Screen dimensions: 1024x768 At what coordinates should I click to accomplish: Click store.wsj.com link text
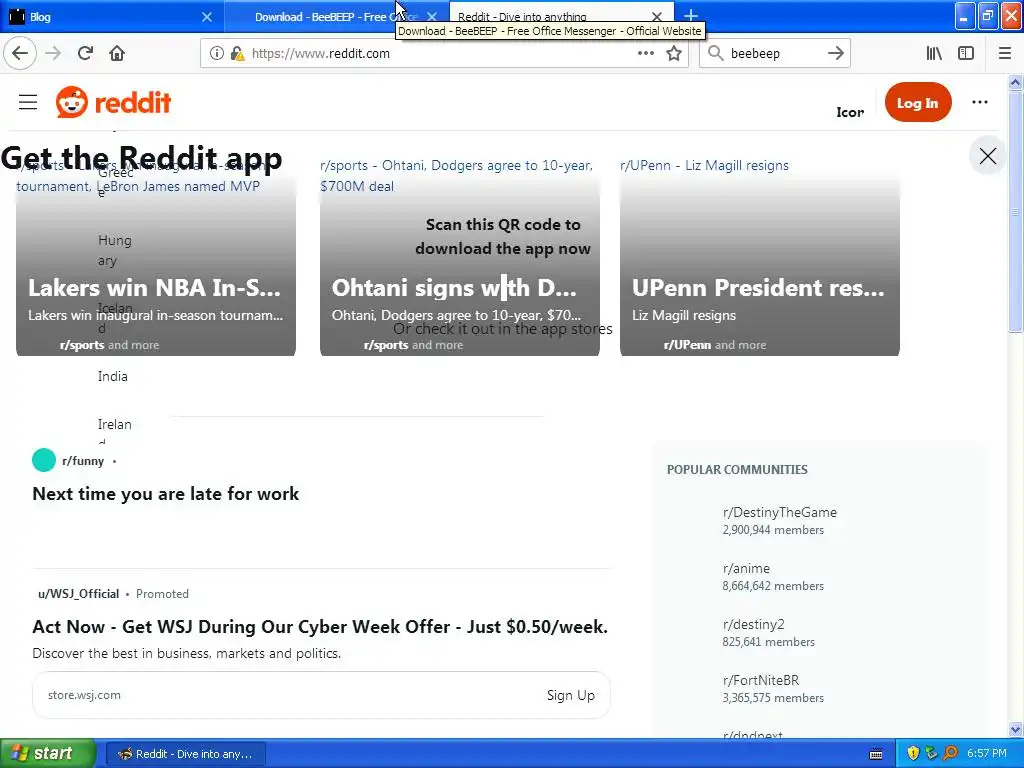[x=84, y=695]
